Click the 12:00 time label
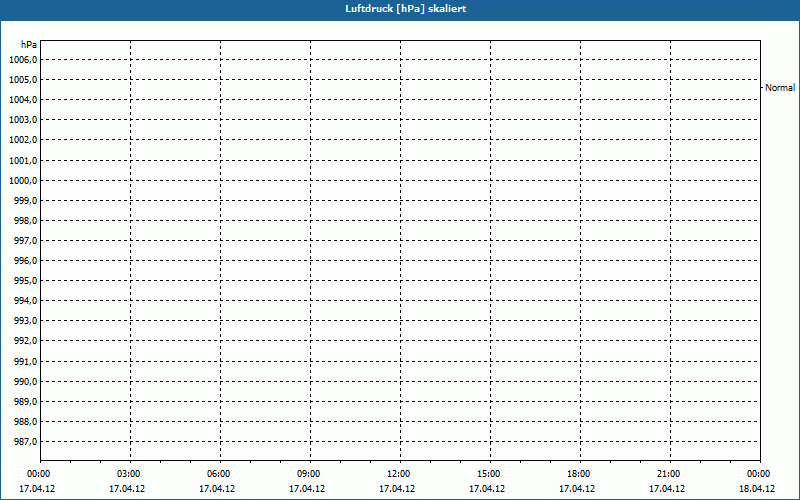800x500 pixels. tap(398, 474)
